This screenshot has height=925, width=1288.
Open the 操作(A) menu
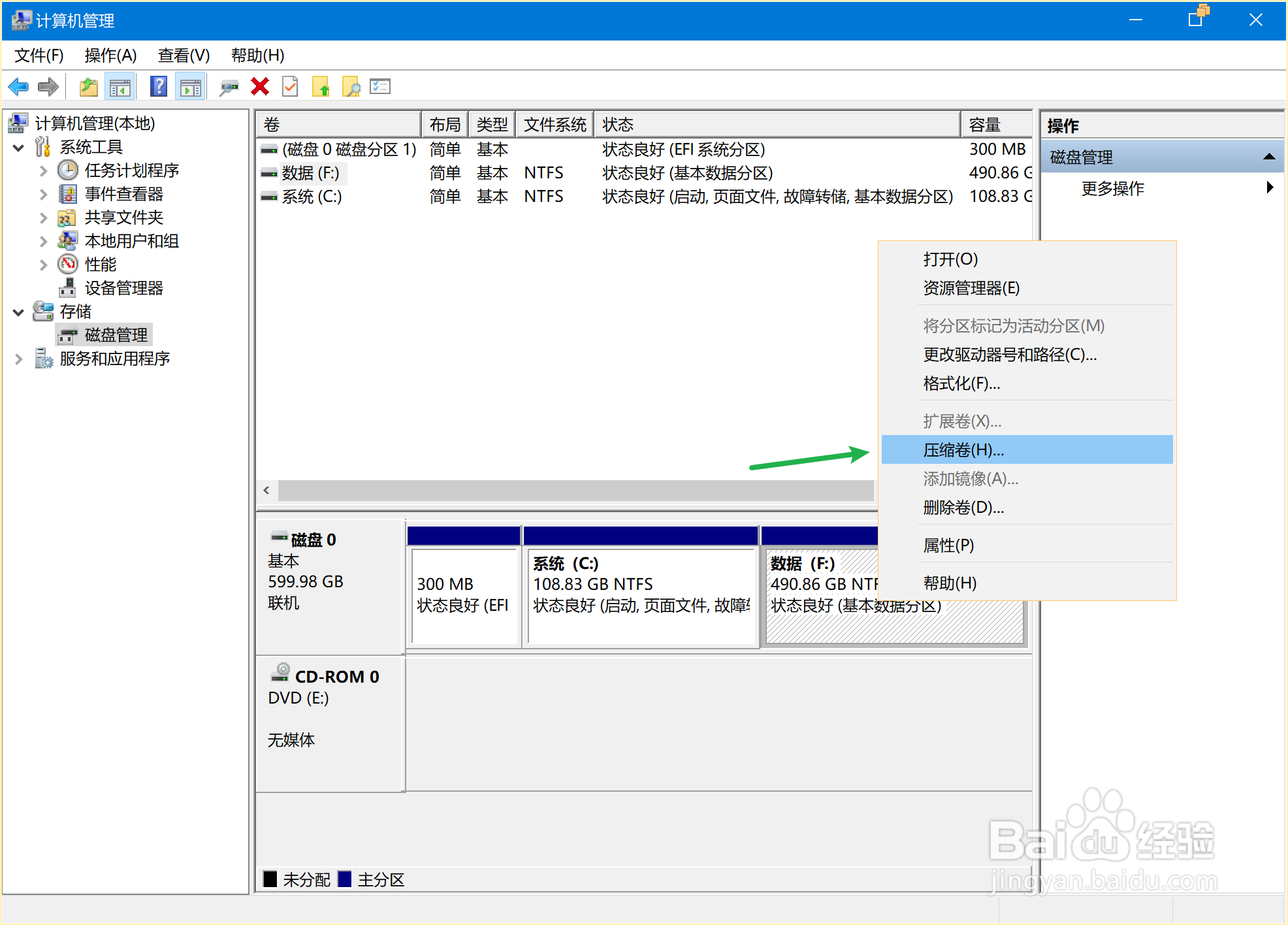point(110,56)
